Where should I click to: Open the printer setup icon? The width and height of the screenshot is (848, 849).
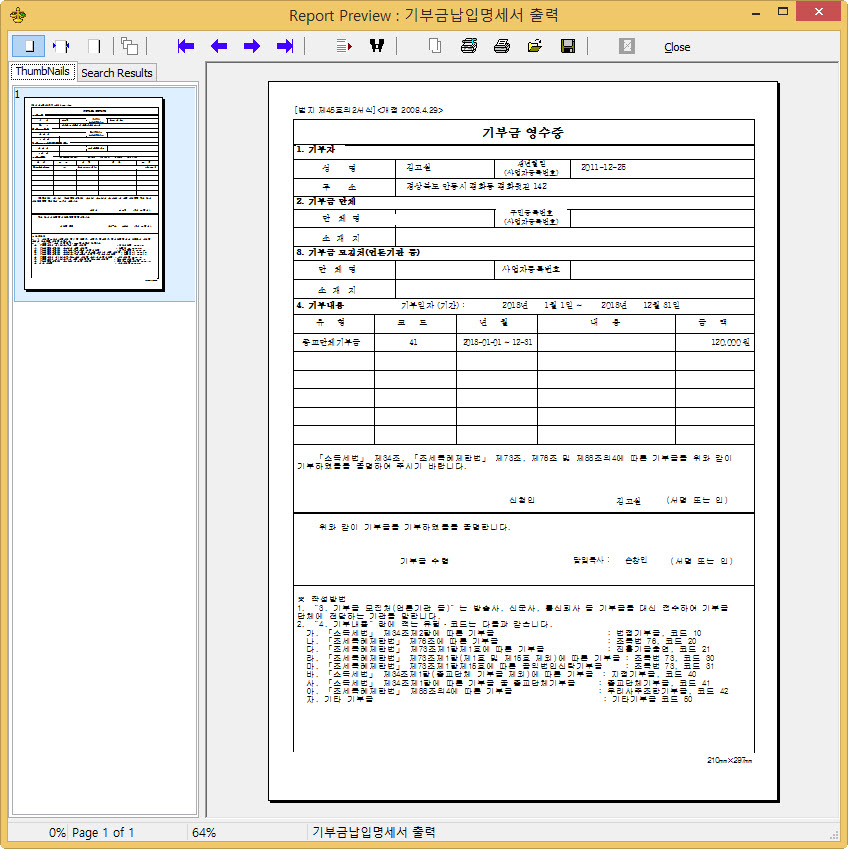469,46
